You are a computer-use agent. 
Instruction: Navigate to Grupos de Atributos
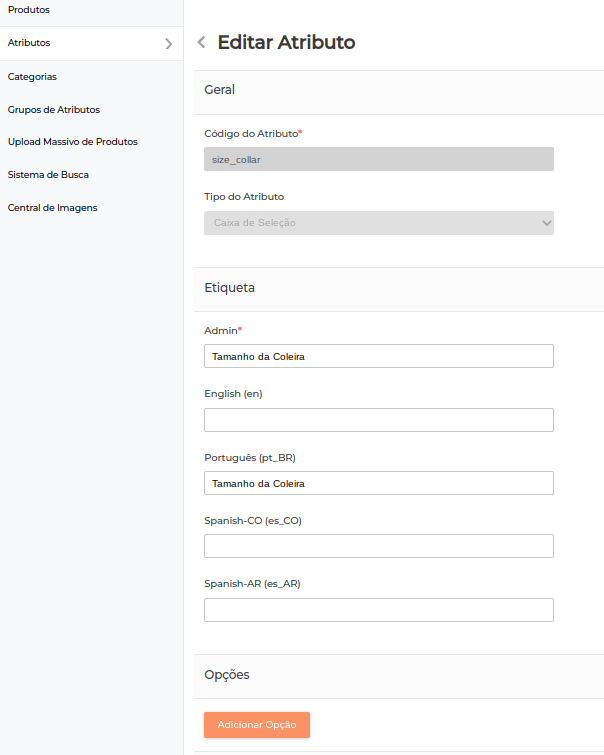(53, 109)
